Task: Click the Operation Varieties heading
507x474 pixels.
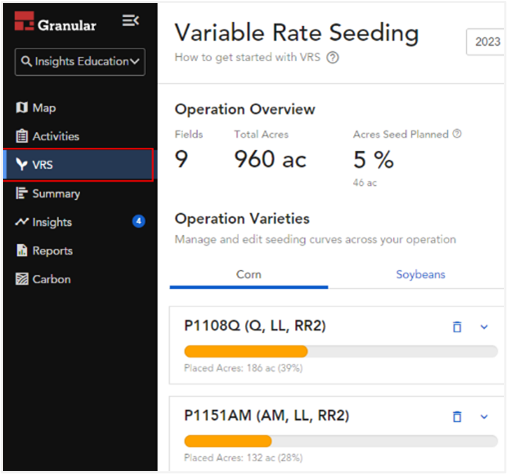Action: pos(242,219)
